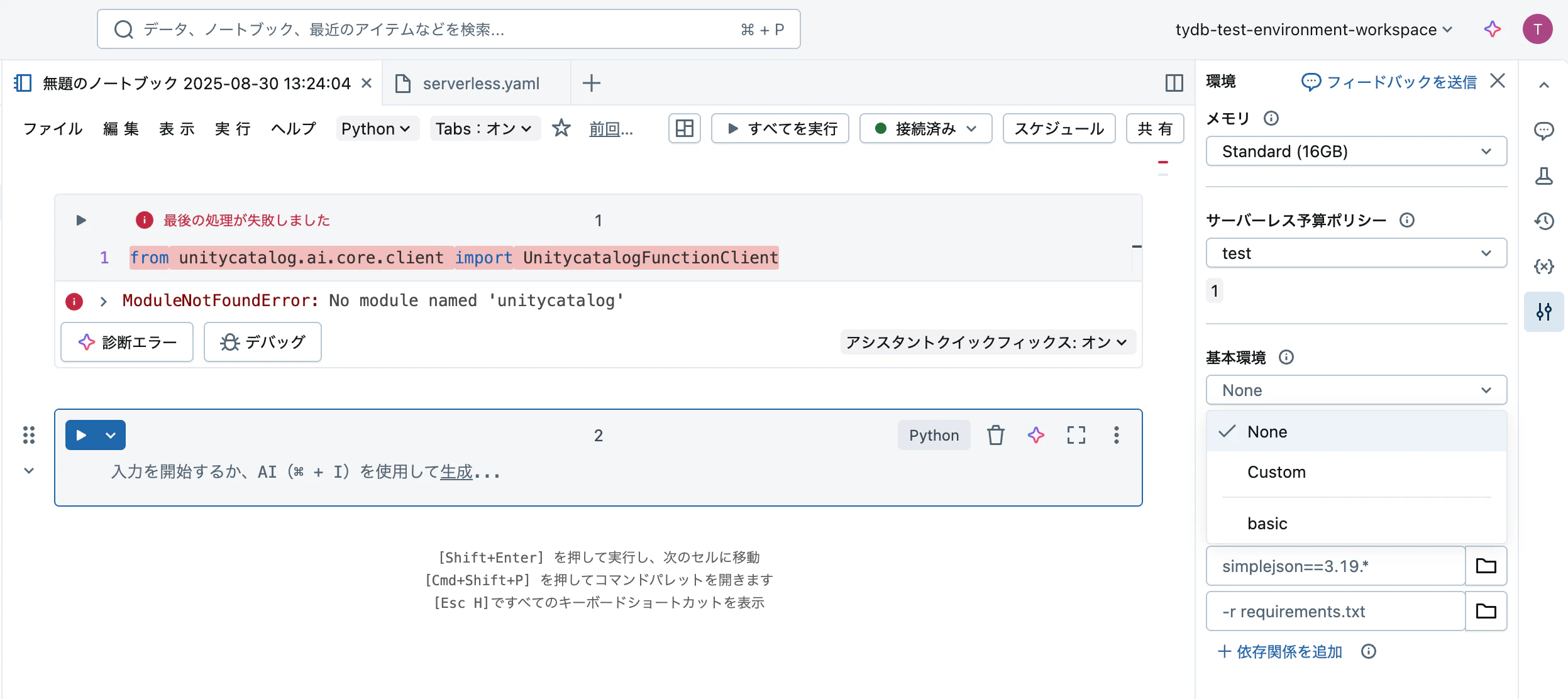The width and height of the screenshot is (1568, 699).
Task: Click the search bar field
Action: click(x=448, y=29)
